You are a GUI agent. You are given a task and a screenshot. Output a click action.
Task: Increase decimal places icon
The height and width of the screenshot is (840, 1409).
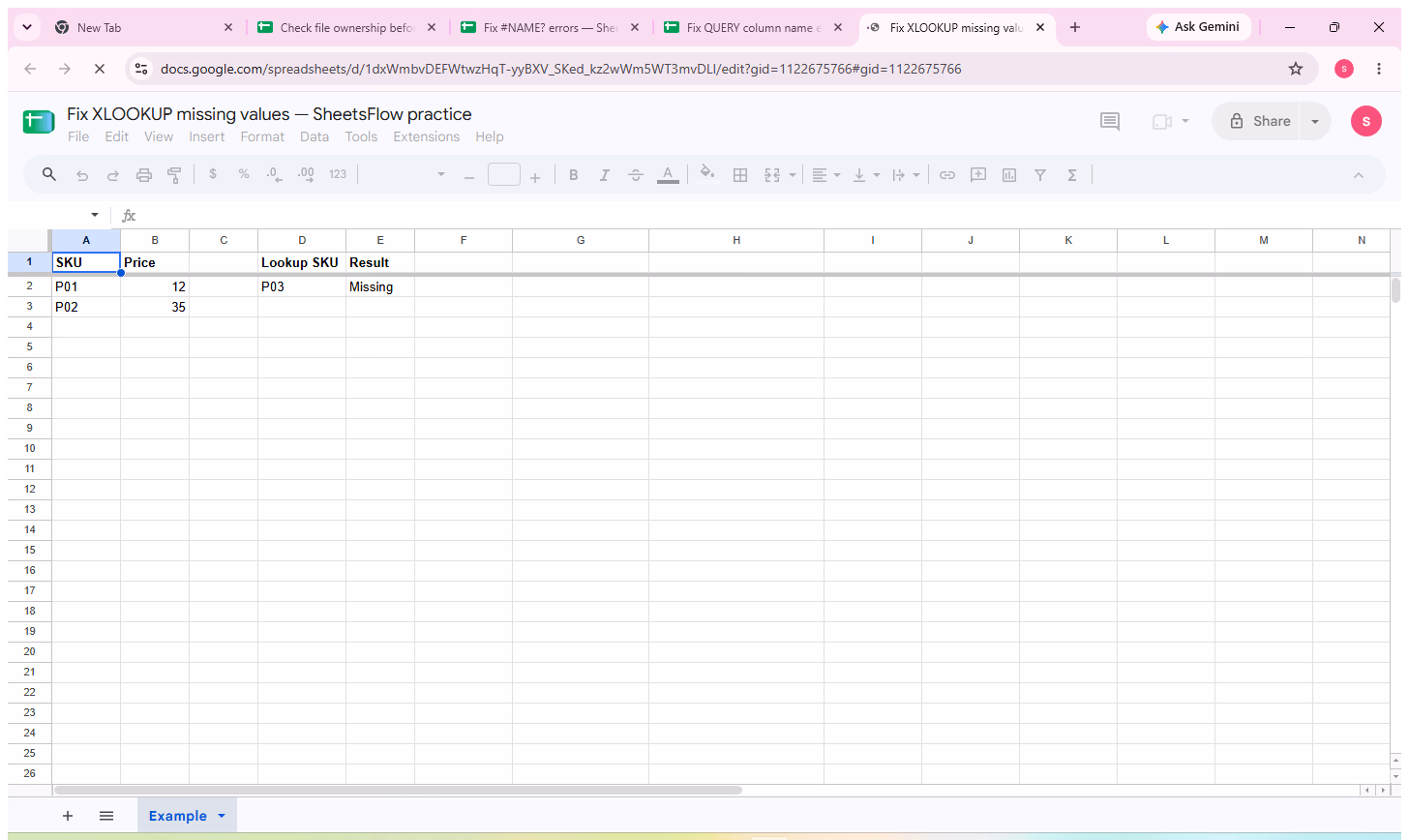(x=306, y=175)
